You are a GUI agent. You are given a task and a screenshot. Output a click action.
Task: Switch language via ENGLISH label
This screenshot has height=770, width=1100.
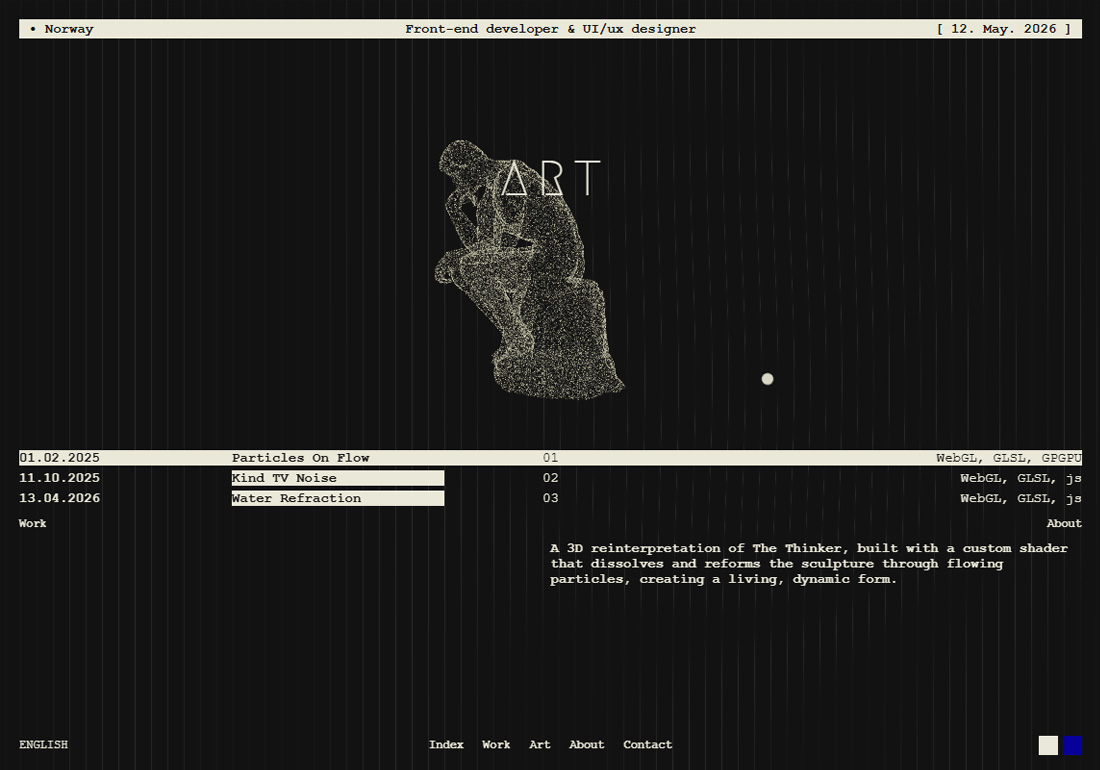[43, 745]
